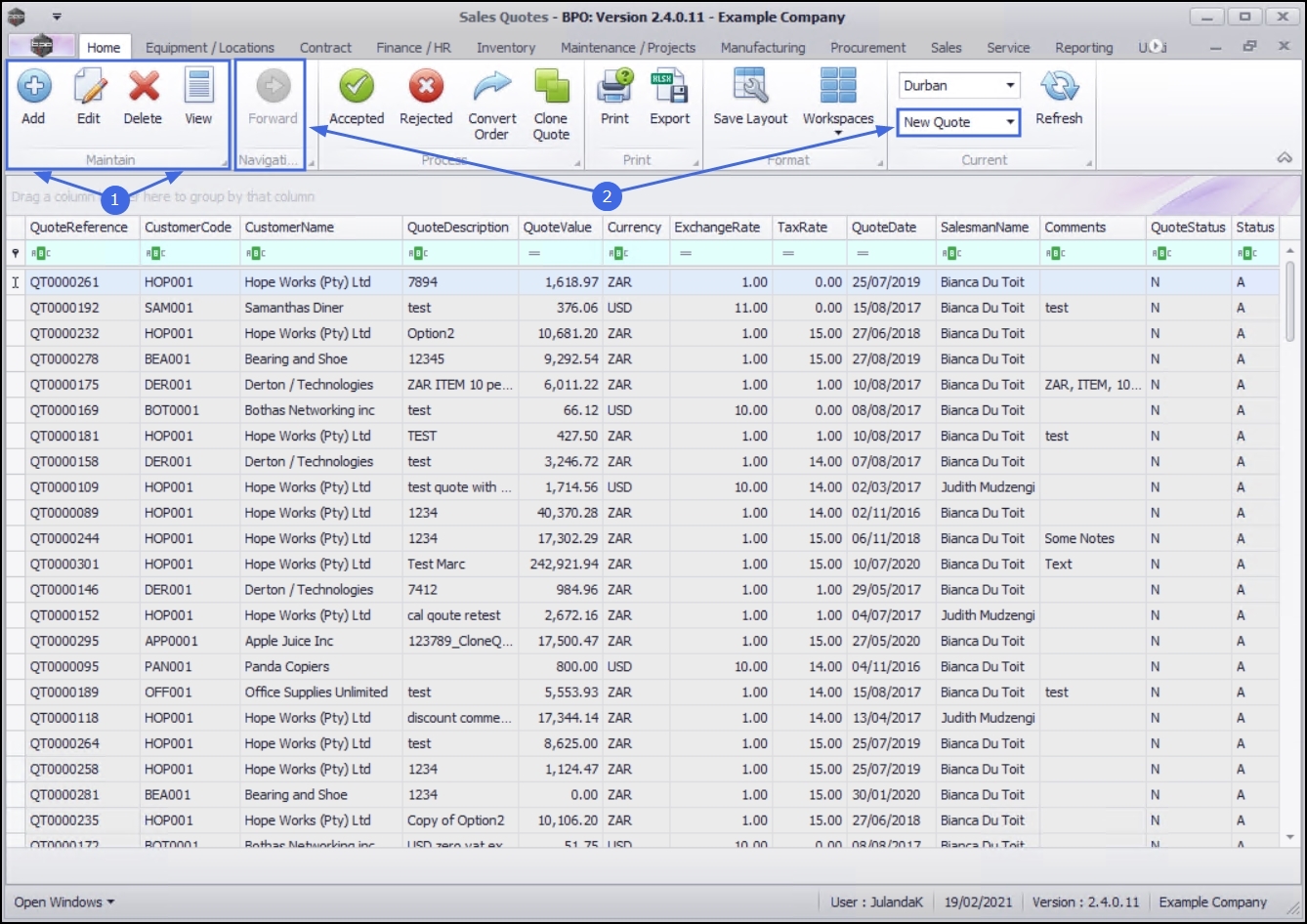Delete the selected quote
The width and height of the screenshot is (1307, 924).
(143, 98)
